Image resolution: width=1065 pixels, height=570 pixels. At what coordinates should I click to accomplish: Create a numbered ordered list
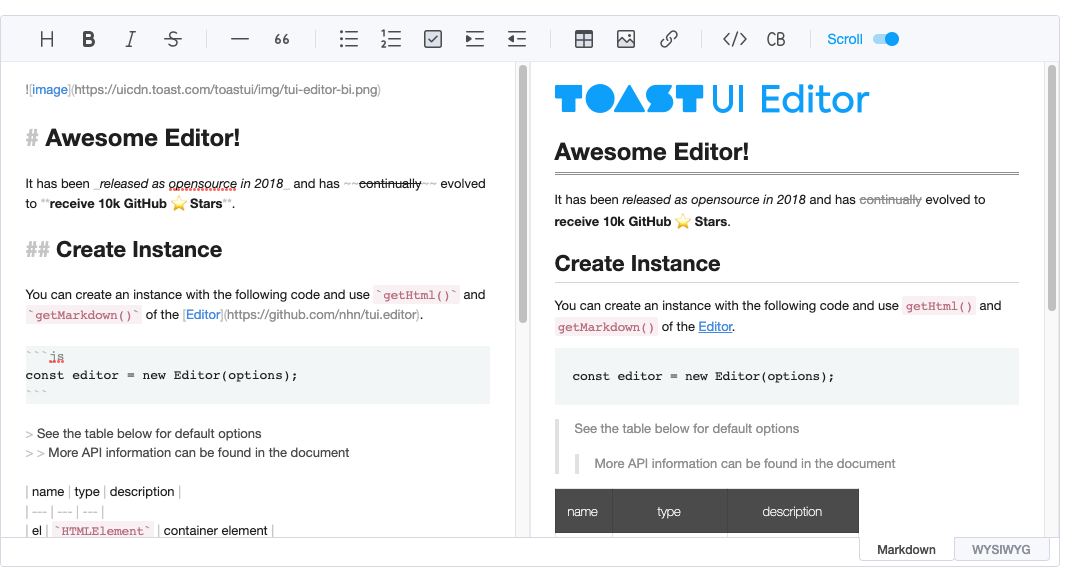tap(391, 39)
